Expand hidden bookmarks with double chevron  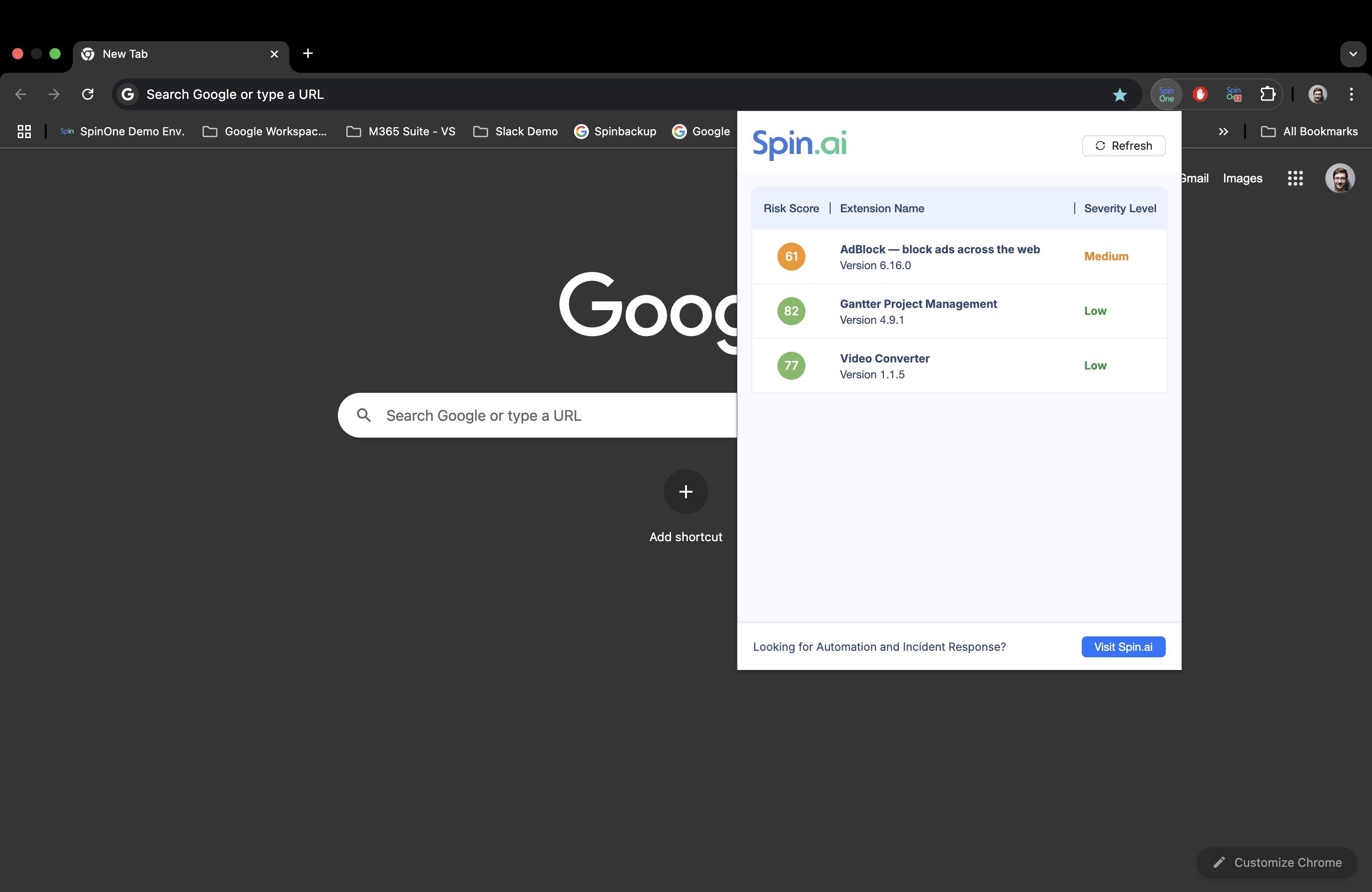coord(1223,132)
